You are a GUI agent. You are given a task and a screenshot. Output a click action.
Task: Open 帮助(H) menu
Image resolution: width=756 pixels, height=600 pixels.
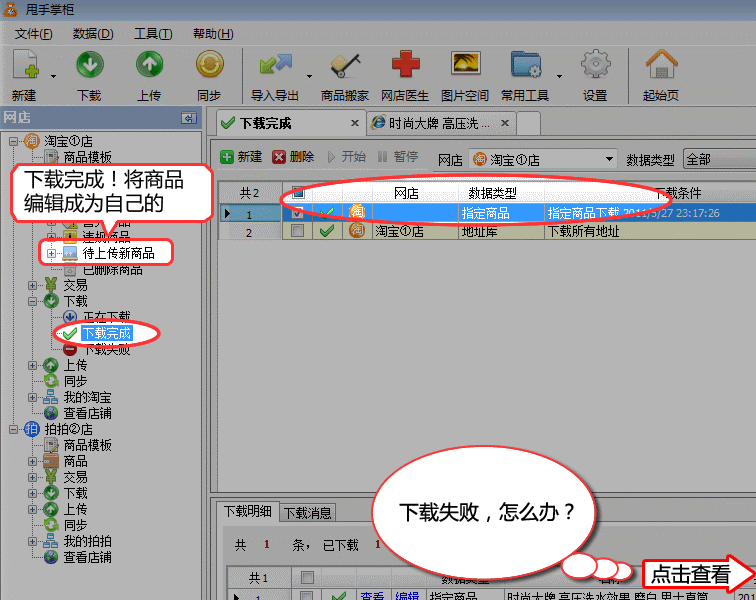click(213, 34)
